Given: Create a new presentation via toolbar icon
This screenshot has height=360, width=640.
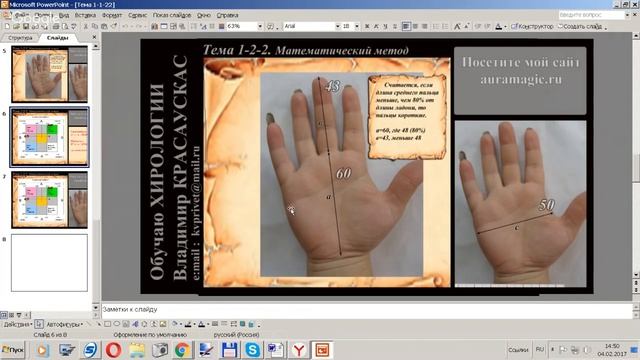Looking at the screenshot, I should 7,26.
